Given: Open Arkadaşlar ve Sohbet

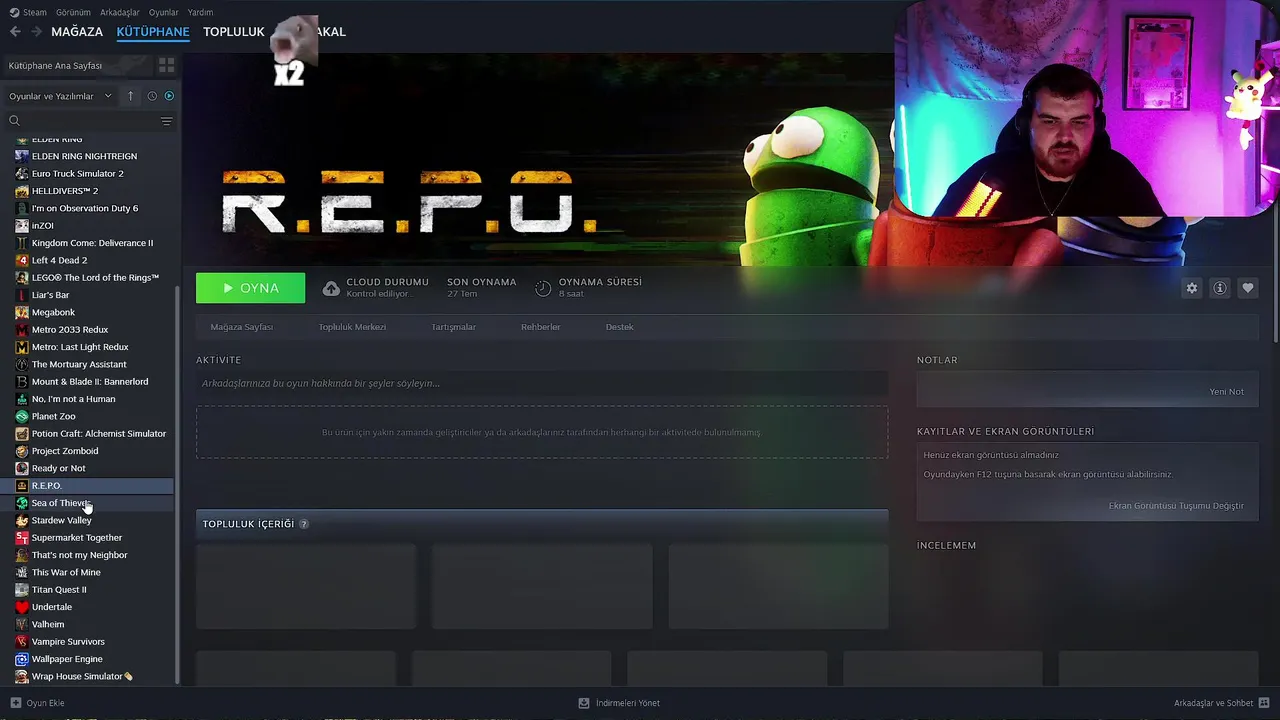Looking at the screenshot, I should click(1221, 703).
